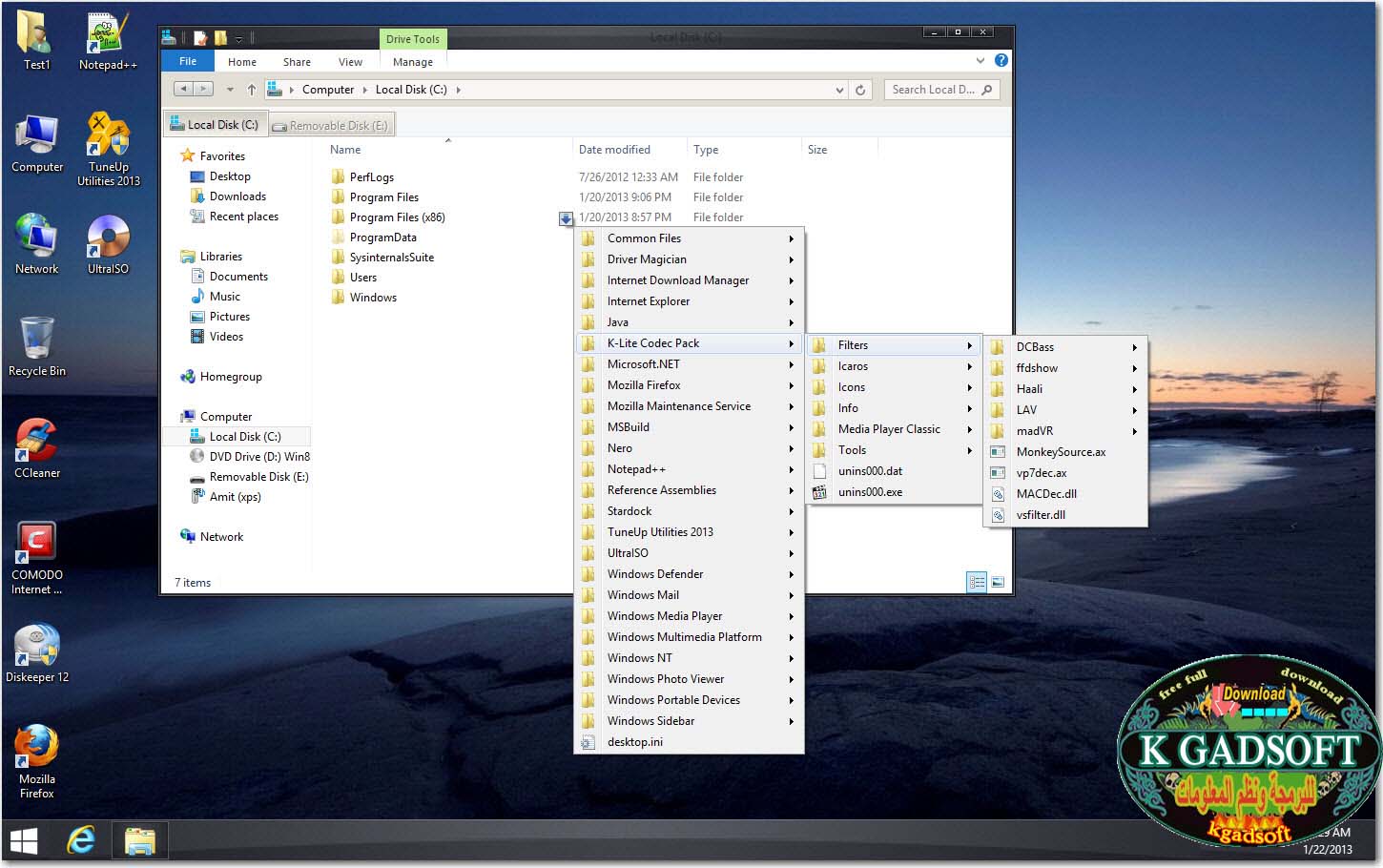Open the Test1 desktop folder icon
1383x868 pixels.
click(36, 43)
